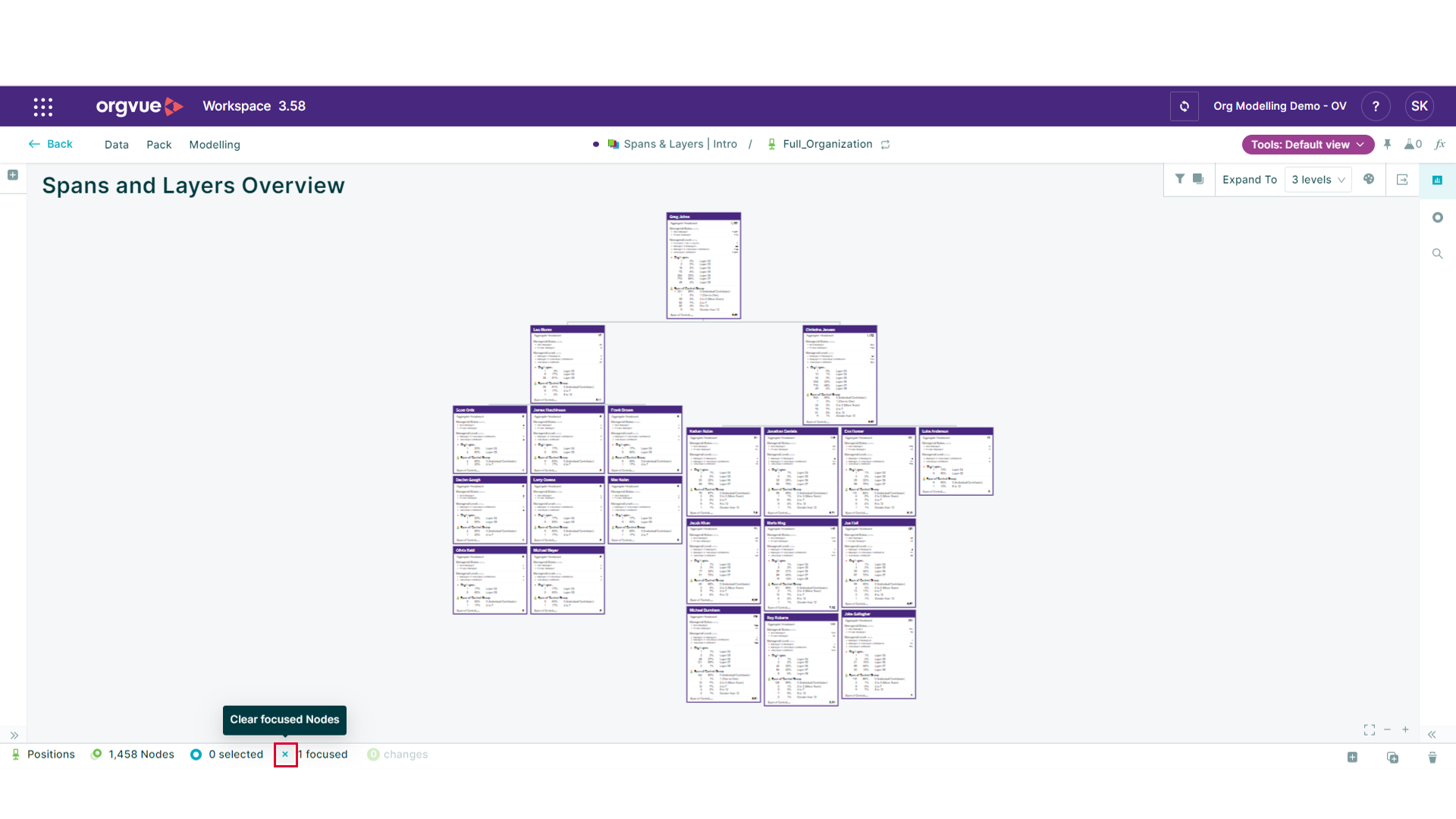Open the SK user avatar menu
This screenshot has height=819, width=1456.
(x=1420, y=106)
